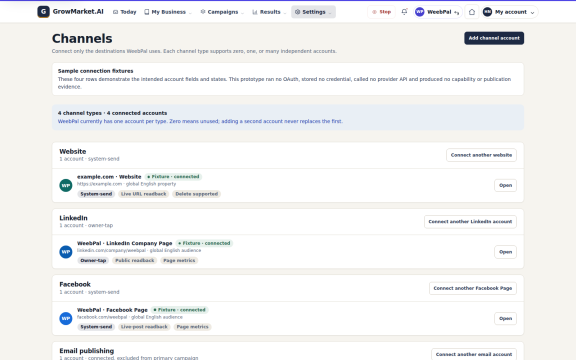This screenshot has width=576, height=360.
Task: Click the Facebook Page metrics tag
Action: (x=192, y=327)
